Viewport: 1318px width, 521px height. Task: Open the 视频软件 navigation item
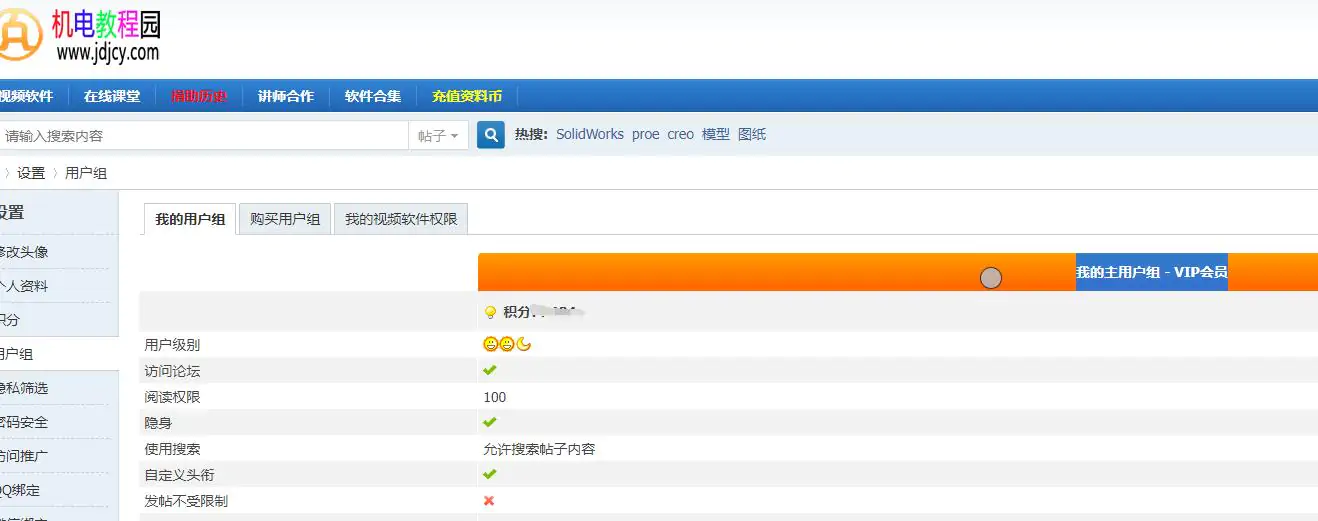click(27, 96)
